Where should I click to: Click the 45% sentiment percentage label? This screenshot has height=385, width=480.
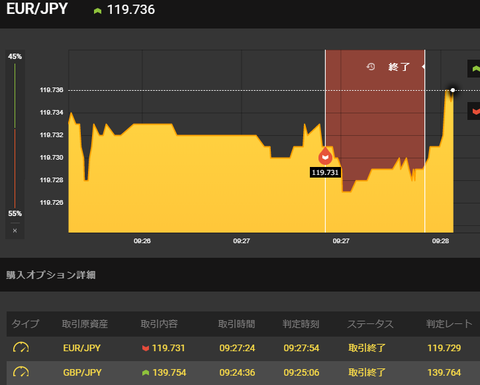point(15,56)
